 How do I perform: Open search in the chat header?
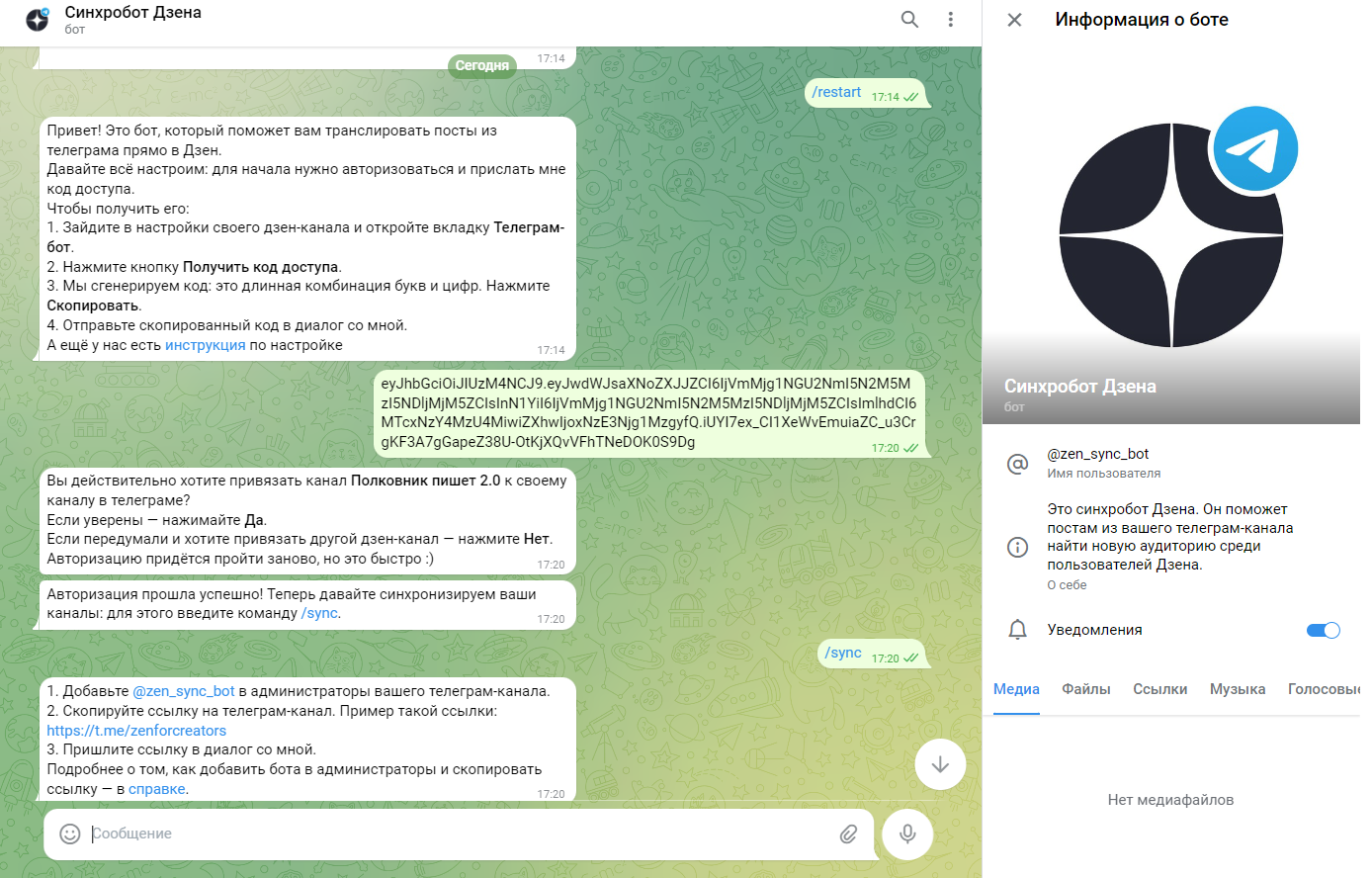(x=909, y=20)
